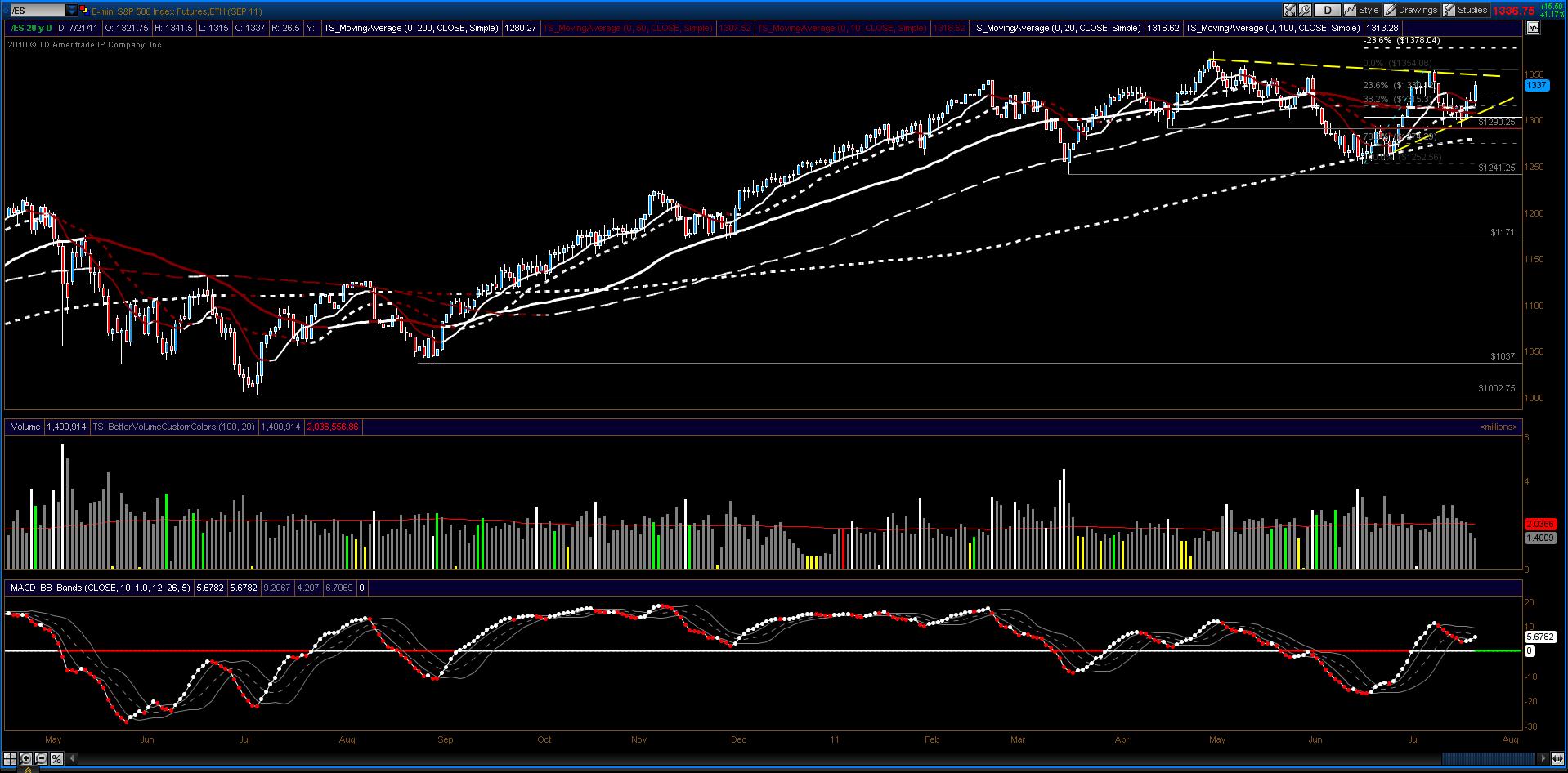Select the TS_MovingAverage 20 study label

pyautogui.click(x=1056, y=28)
